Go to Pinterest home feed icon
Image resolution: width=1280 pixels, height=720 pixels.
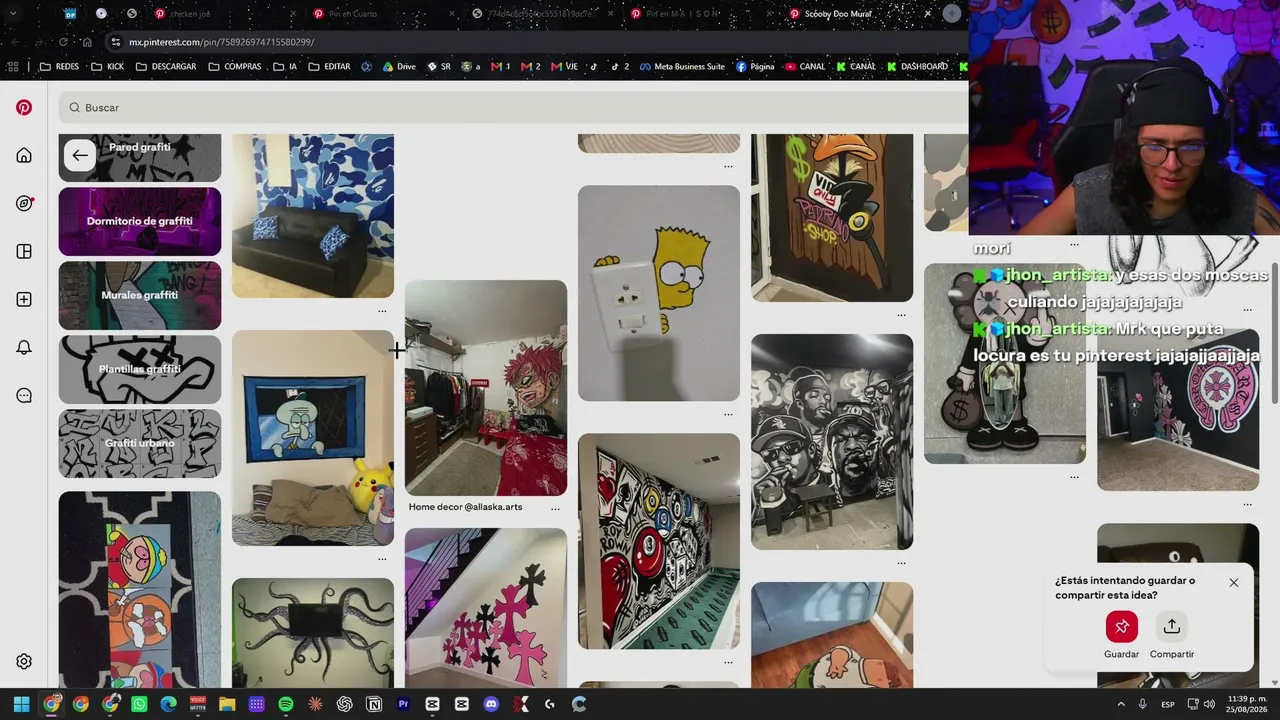pyautogui.click(x=24, y=156)
